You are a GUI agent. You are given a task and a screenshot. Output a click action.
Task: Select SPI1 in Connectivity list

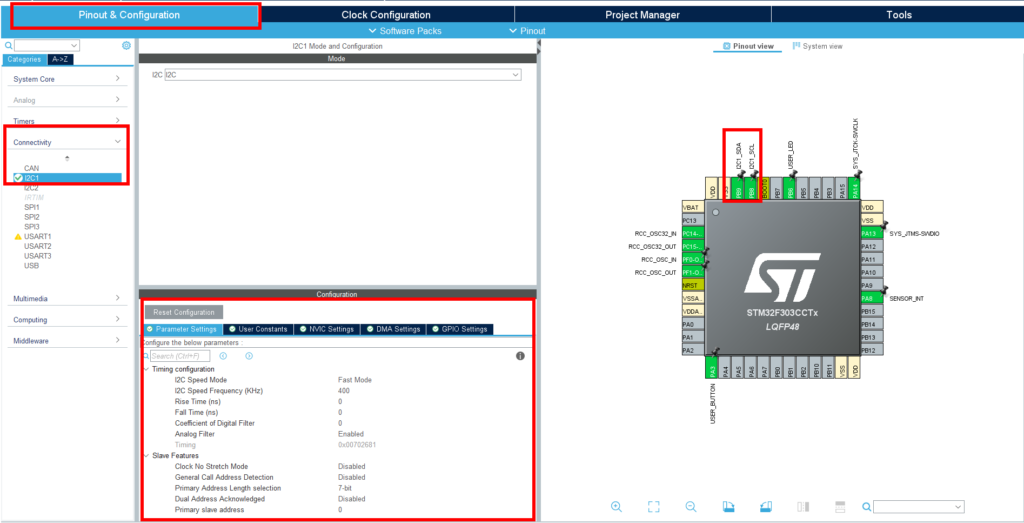pos(32,207)
